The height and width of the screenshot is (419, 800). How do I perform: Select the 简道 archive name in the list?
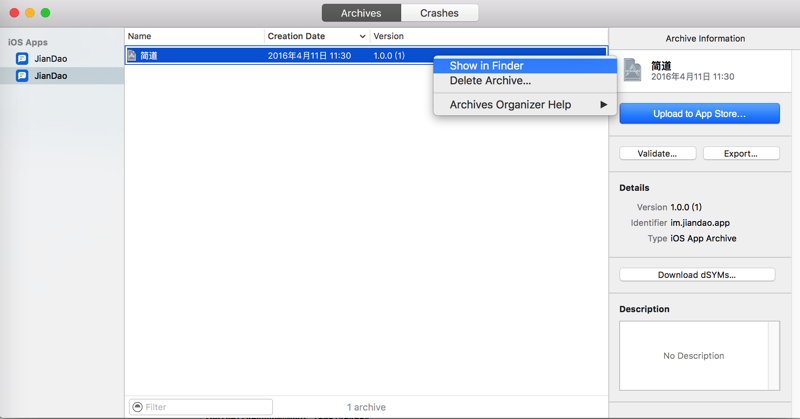click(148, 56)
